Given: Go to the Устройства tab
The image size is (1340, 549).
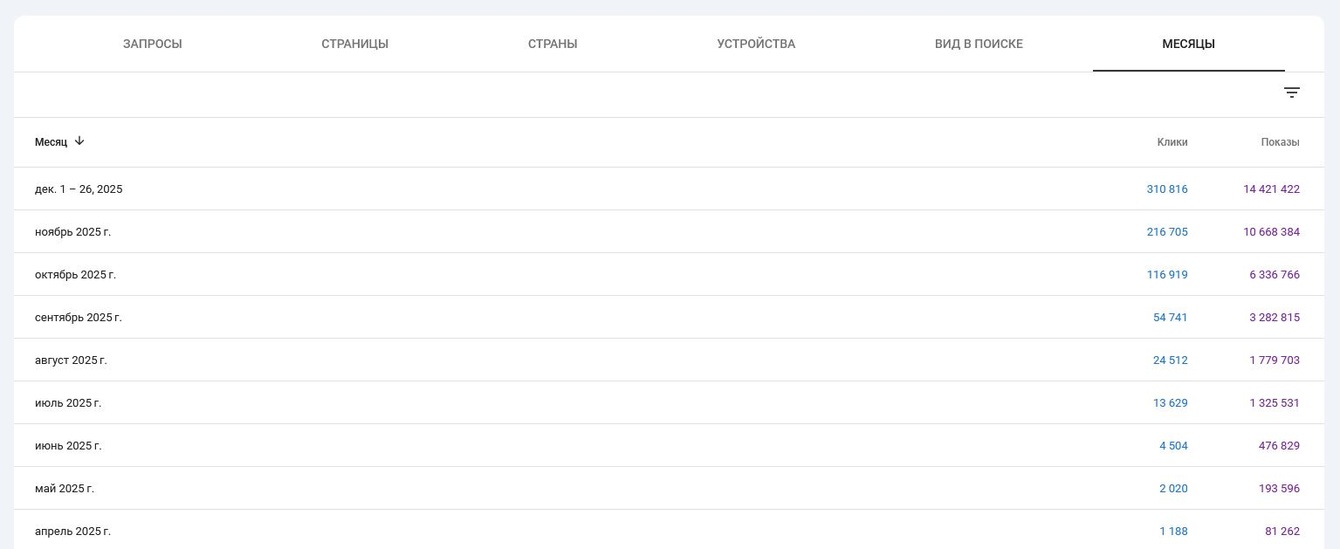Looking at the screenshot, I should pos(756,44).
